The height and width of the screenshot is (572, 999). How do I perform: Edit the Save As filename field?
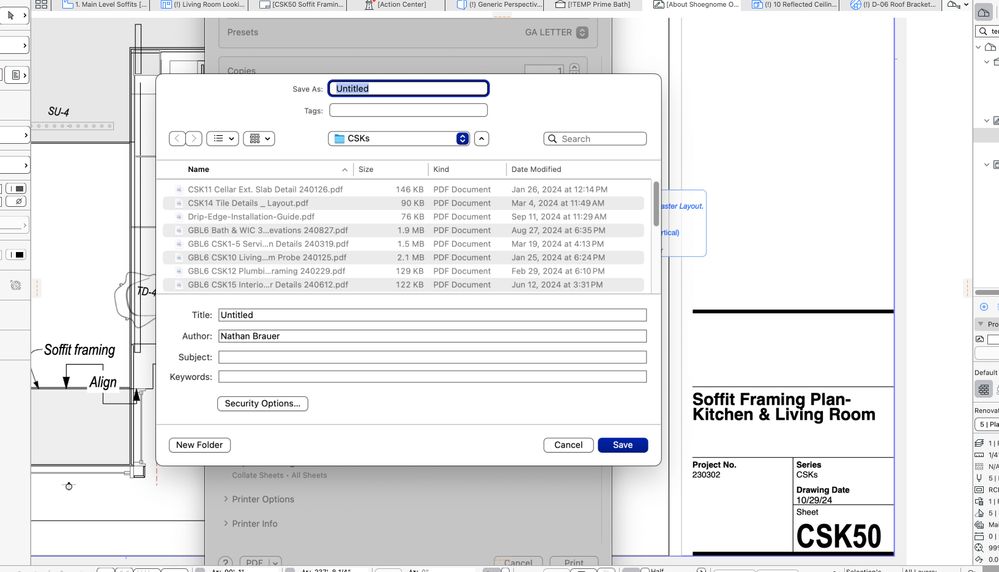[x=408, y=89]
